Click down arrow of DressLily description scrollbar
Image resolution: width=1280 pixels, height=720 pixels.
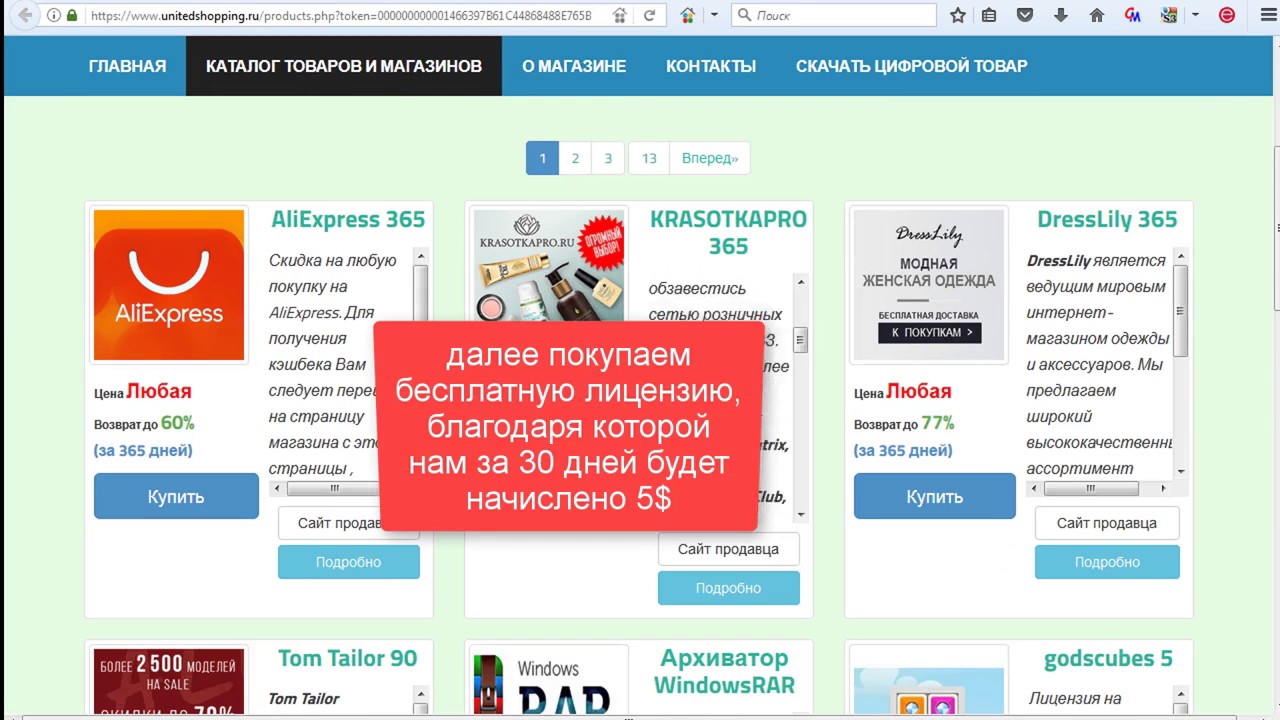tap(1181, 471)
